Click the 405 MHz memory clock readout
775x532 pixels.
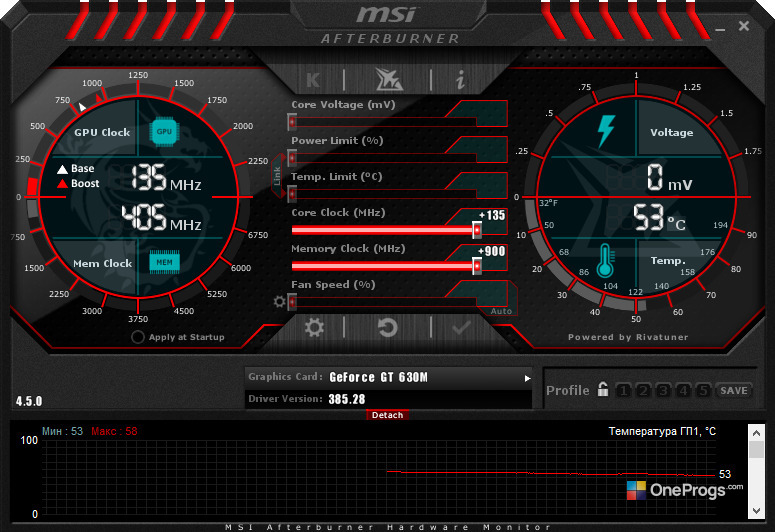(x=162, y=218)
